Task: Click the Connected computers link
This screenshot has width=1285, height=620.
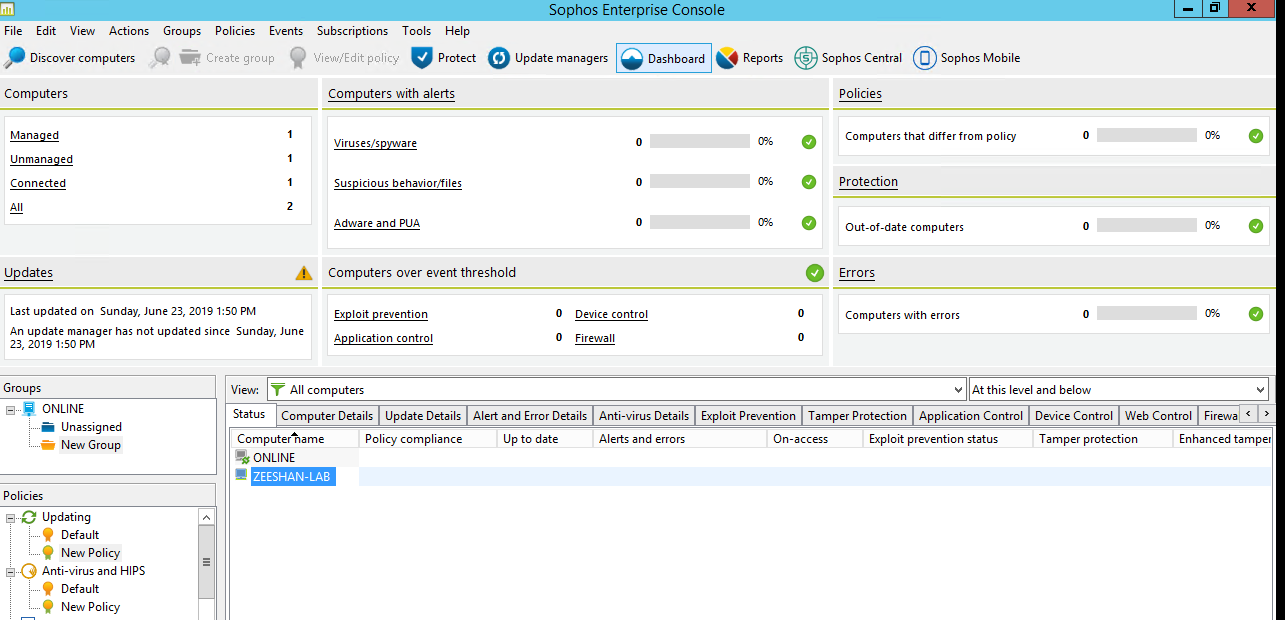Action: (x=38, y=183)
